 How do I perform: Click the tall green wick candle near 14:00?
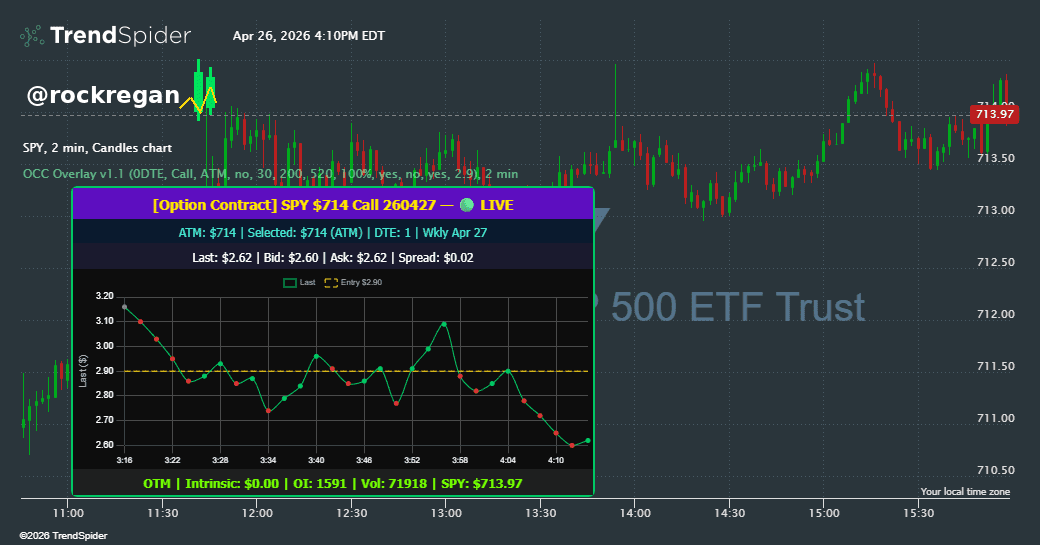616,106
